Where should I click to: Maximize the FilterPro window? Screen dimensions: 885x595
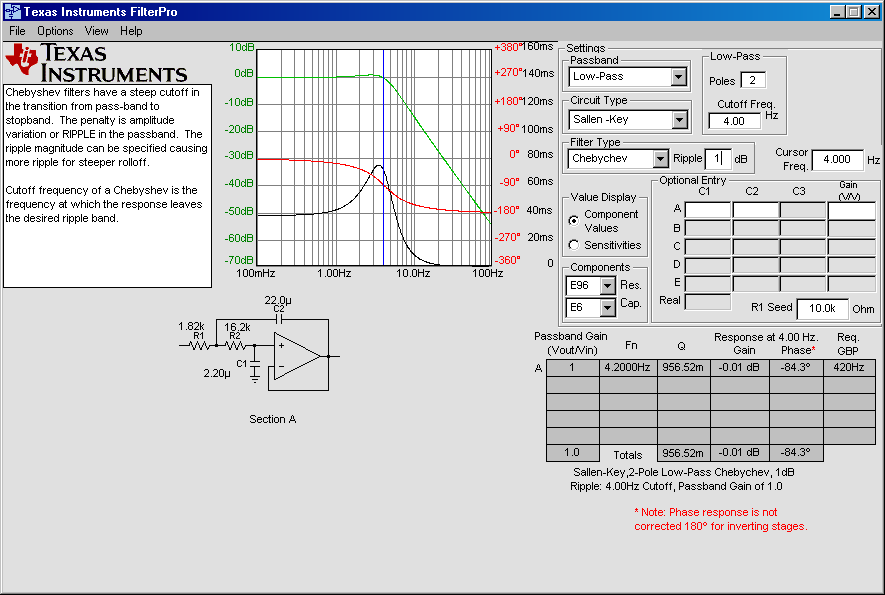click(x=854, y=11)
